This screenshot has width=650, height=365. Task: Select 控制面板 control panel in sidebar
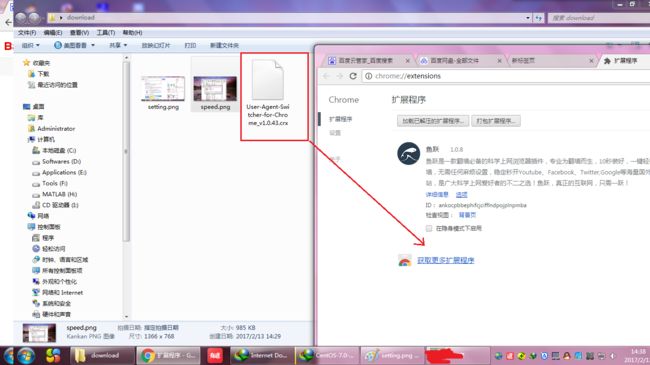44,227
